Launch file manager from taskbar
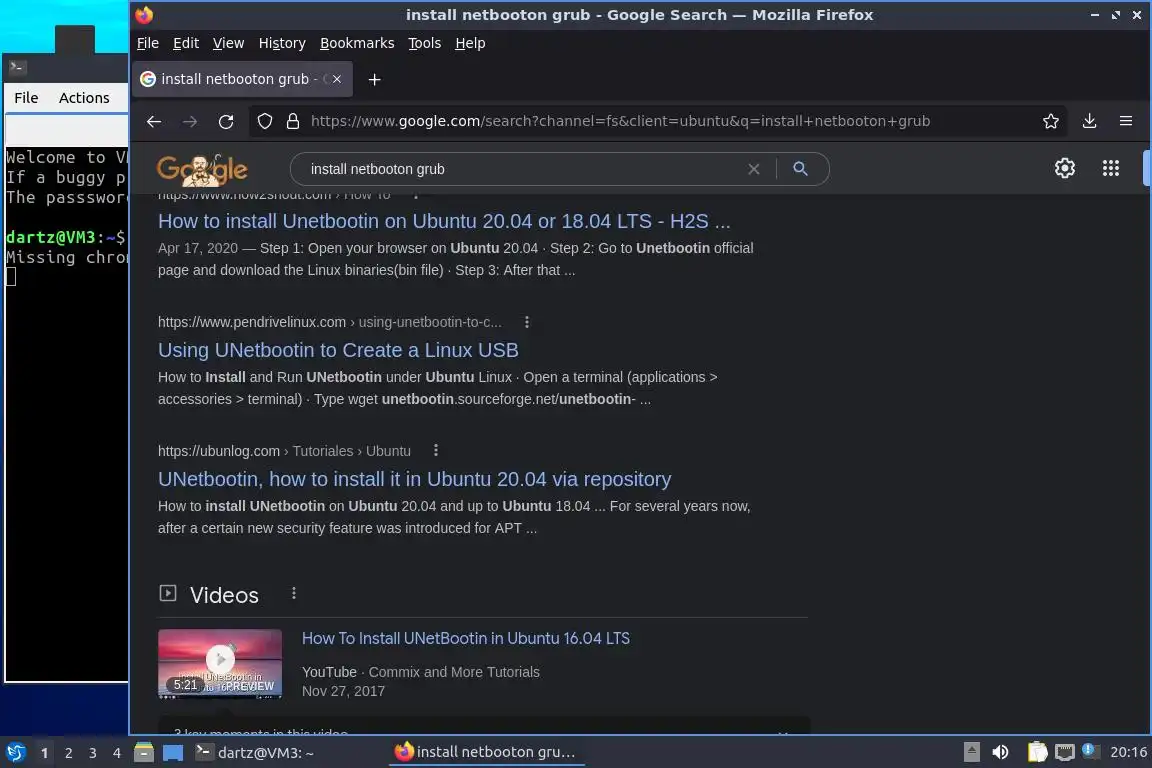 point(144,753)
